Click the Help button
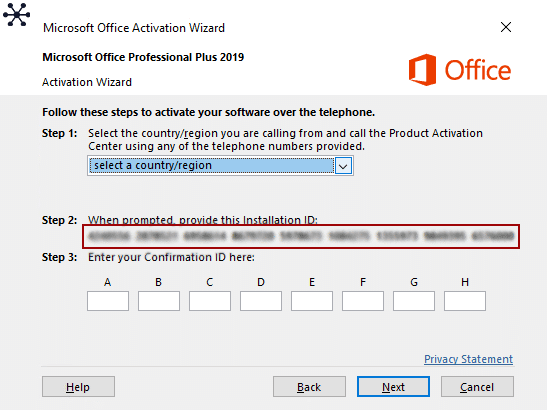Image resolution: width=547 pixels, height=410 pixels. [78, 387]
